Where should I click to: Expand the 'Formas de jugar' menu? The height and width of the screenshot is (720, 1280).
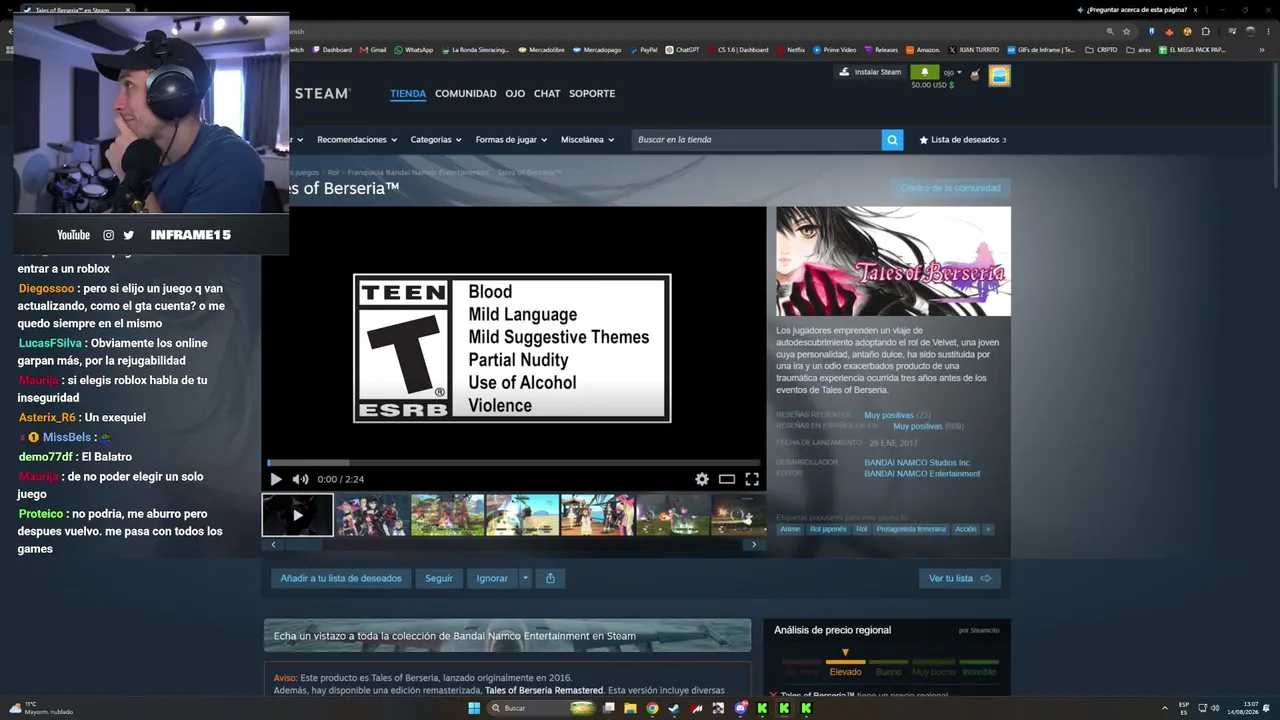[511, 140]
